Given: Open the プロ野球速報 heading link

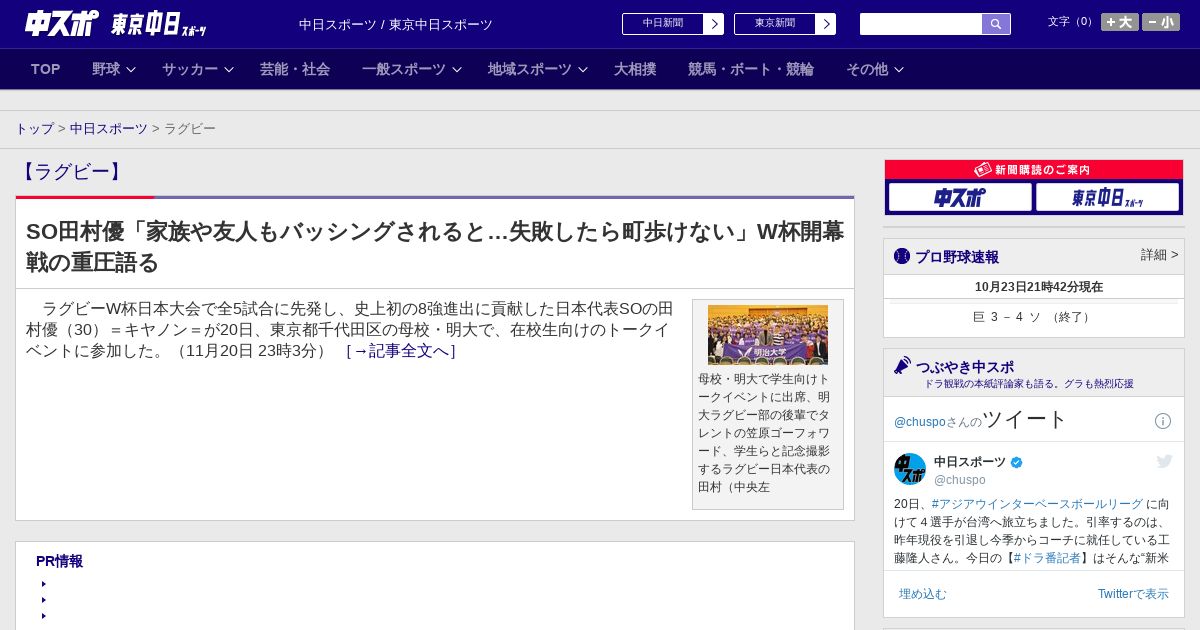Looking at the screenshot, I should click(957, 257).
